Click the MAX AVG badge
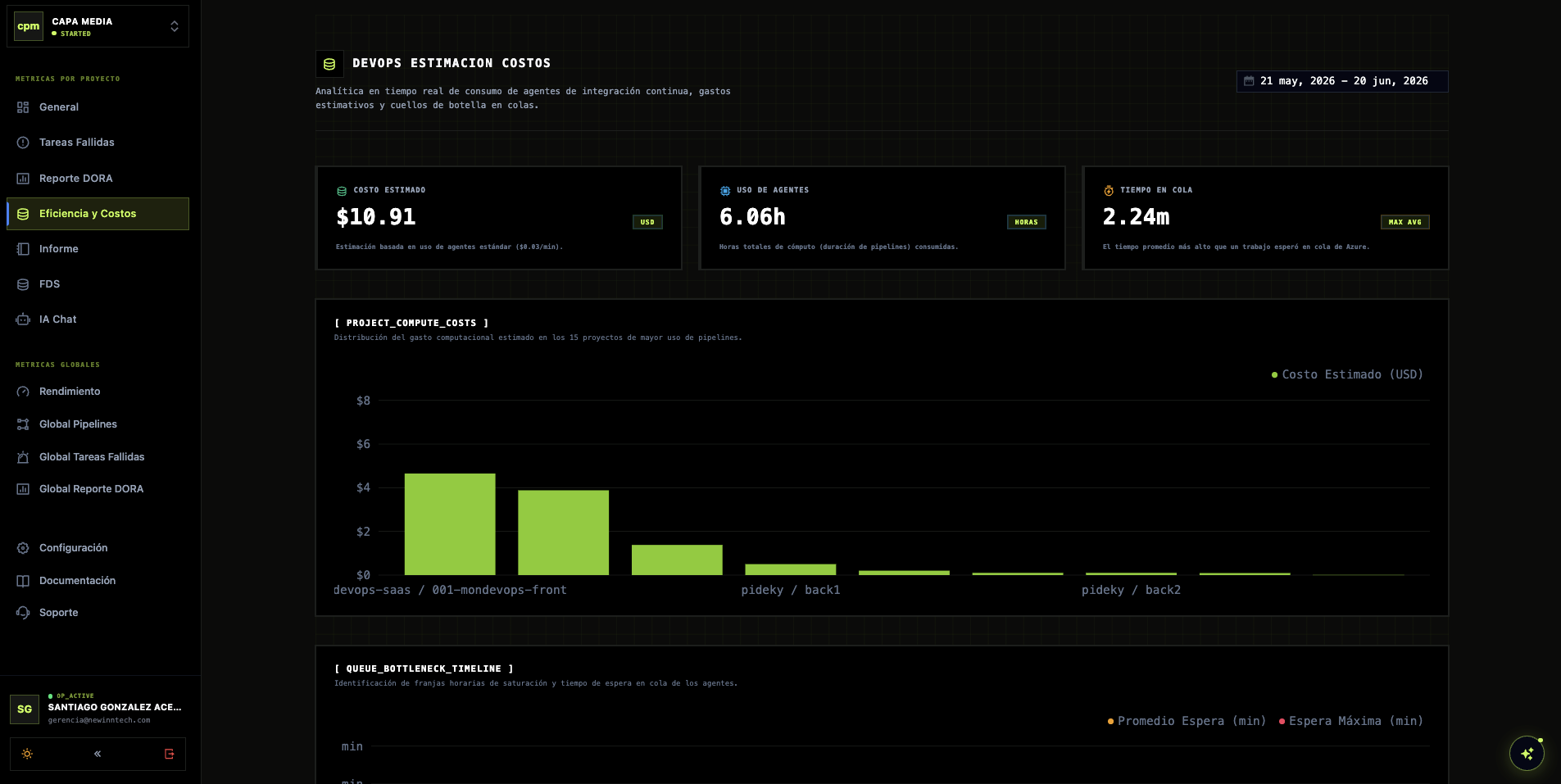The width and height of the screenshot is (1561, 784). pos(1405,222)
